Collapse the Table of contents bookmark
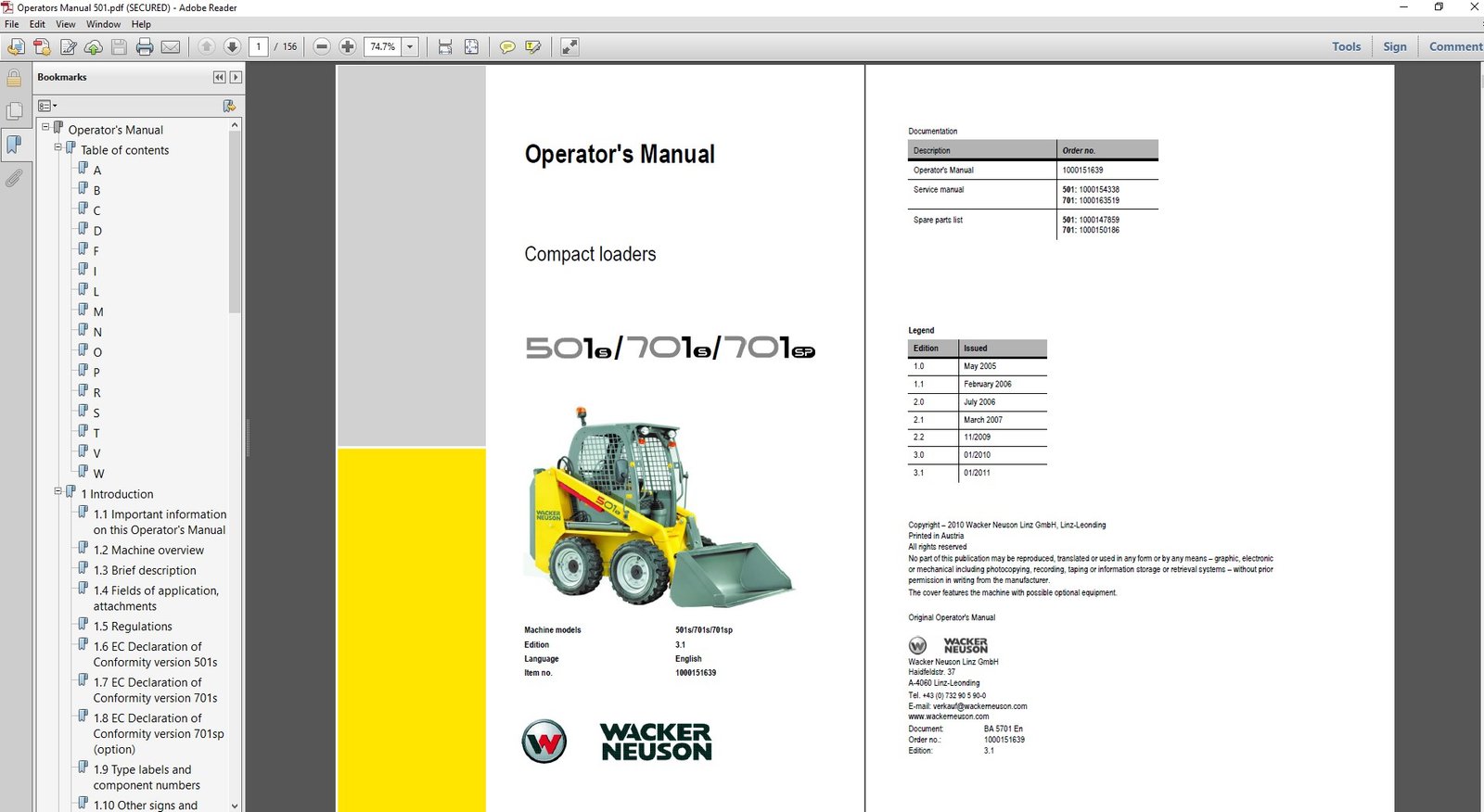The height and width of the screenshot is (812, 1484). (58, 148)
